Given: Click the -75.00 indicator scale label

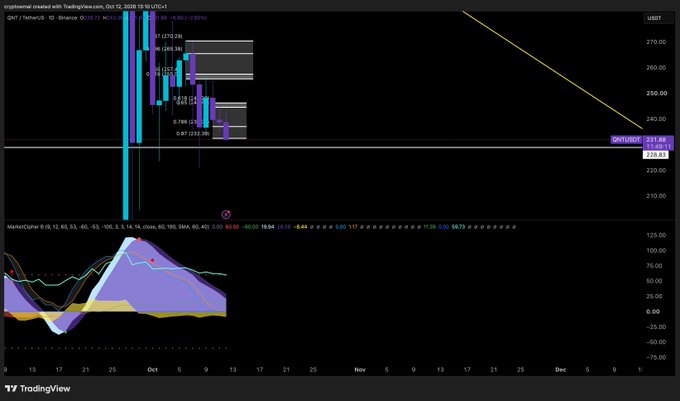Looking at the screenshot, I should 656,358.
